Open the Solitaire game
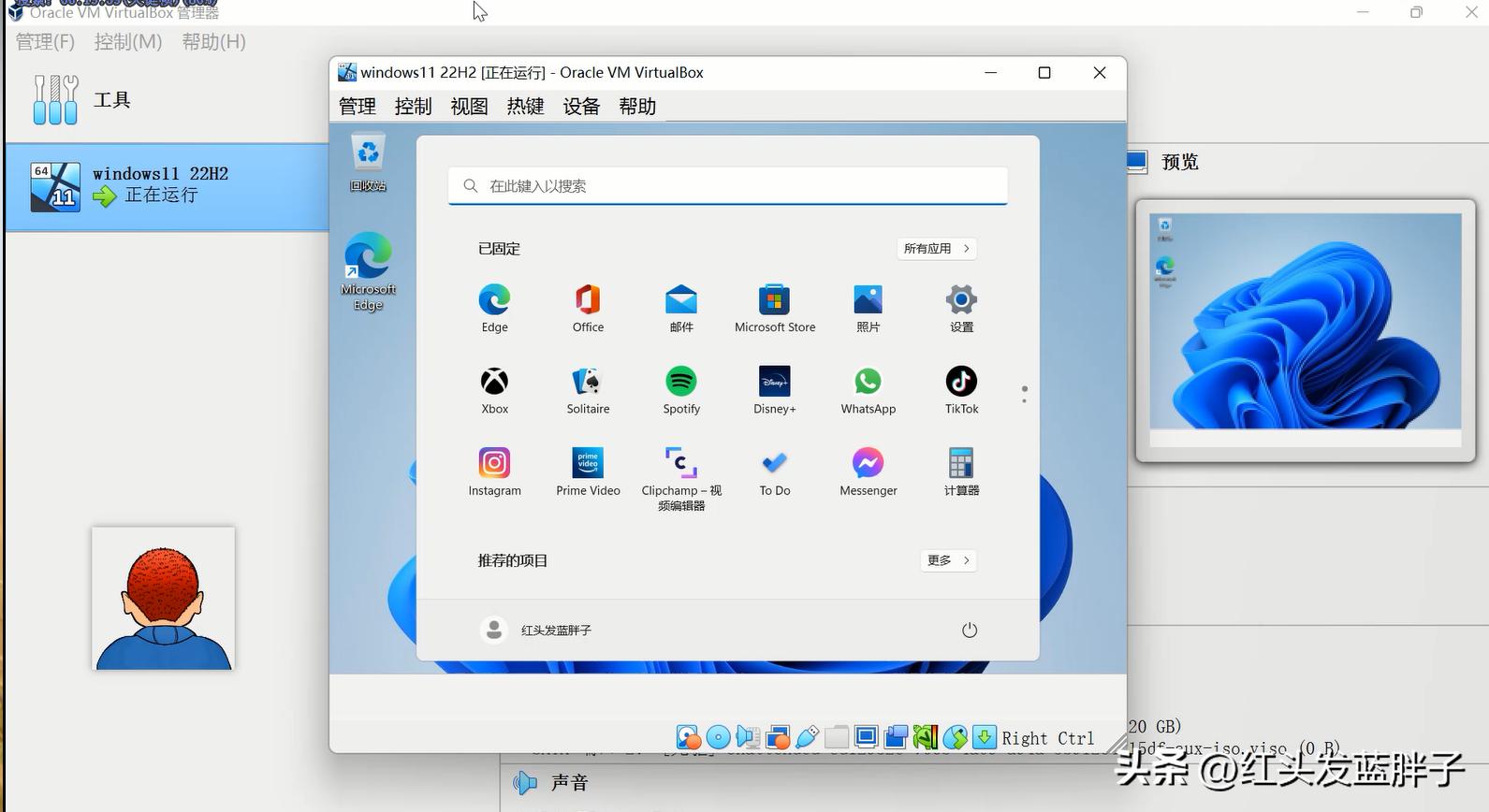 click(x=588, y=390)
